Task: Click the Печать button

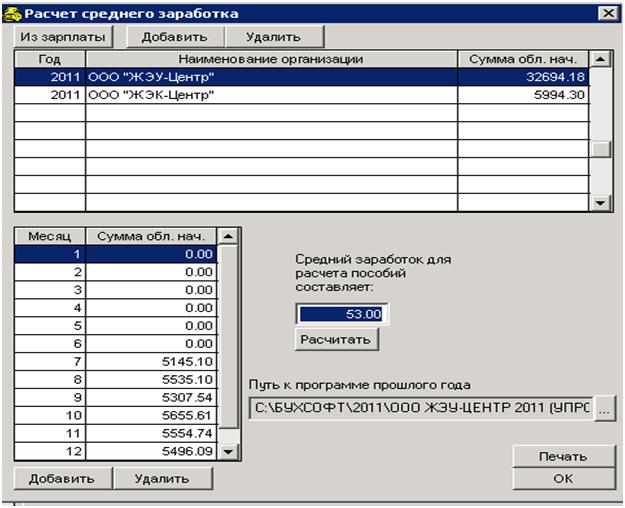Action: pos(564,456)
